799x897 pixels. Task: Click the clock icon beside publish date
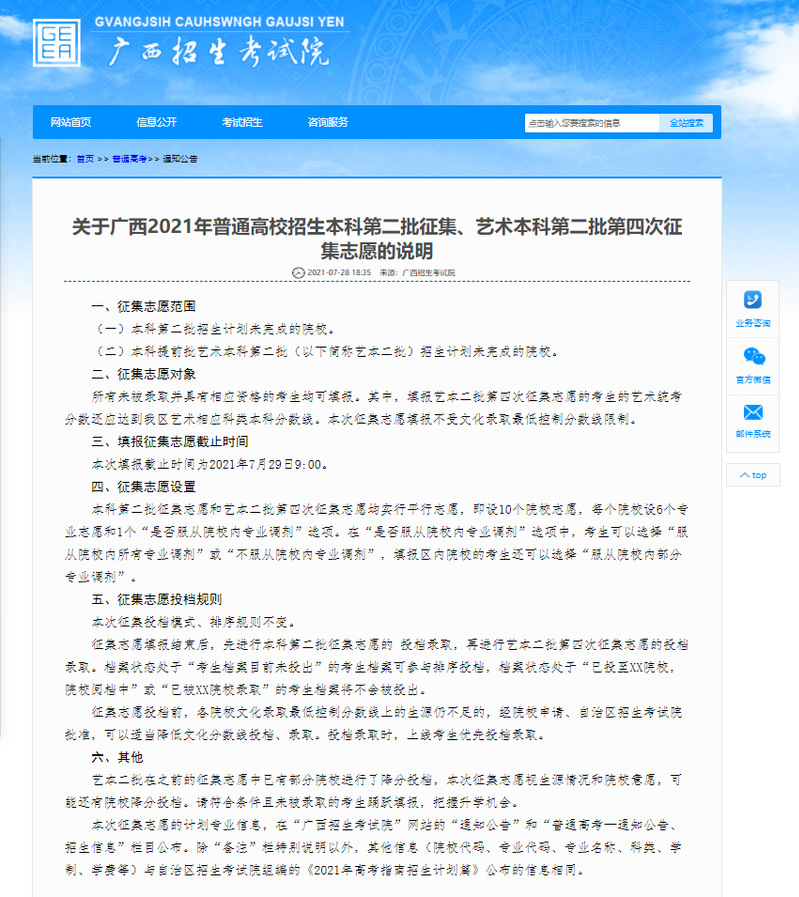[298, 273]
